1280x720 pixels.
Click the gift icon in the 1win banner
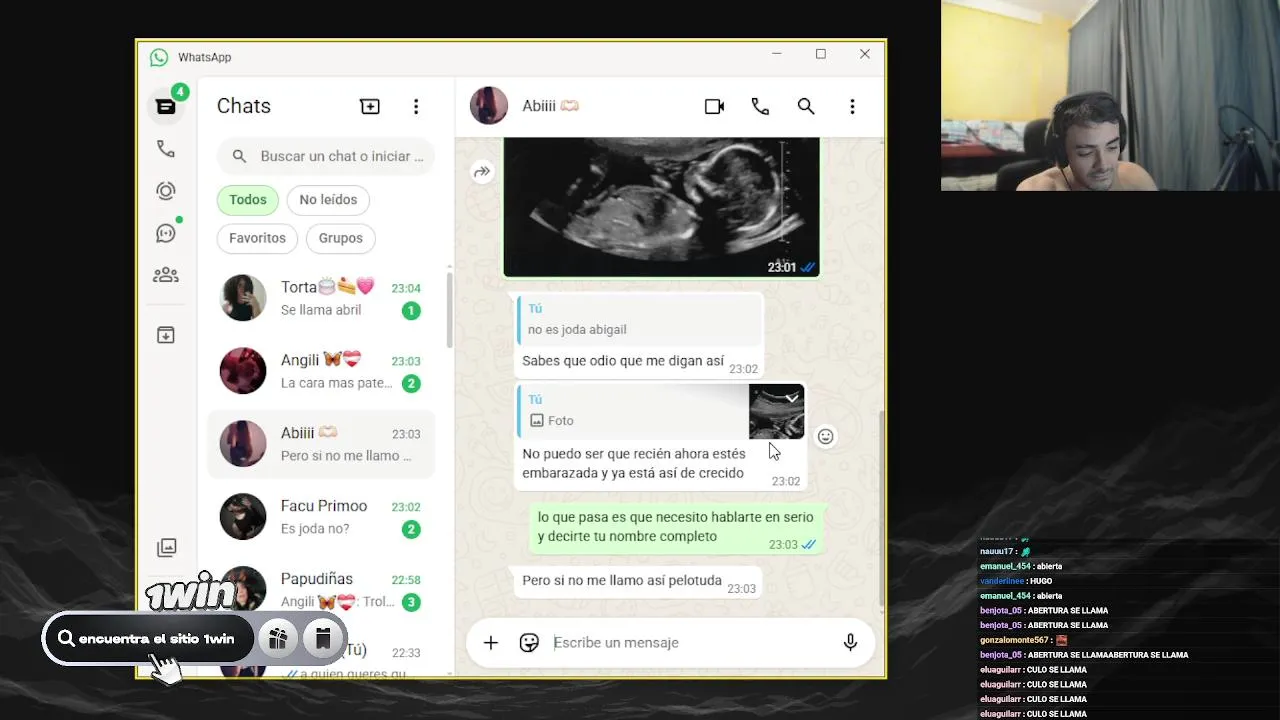[x=278, y=639]
